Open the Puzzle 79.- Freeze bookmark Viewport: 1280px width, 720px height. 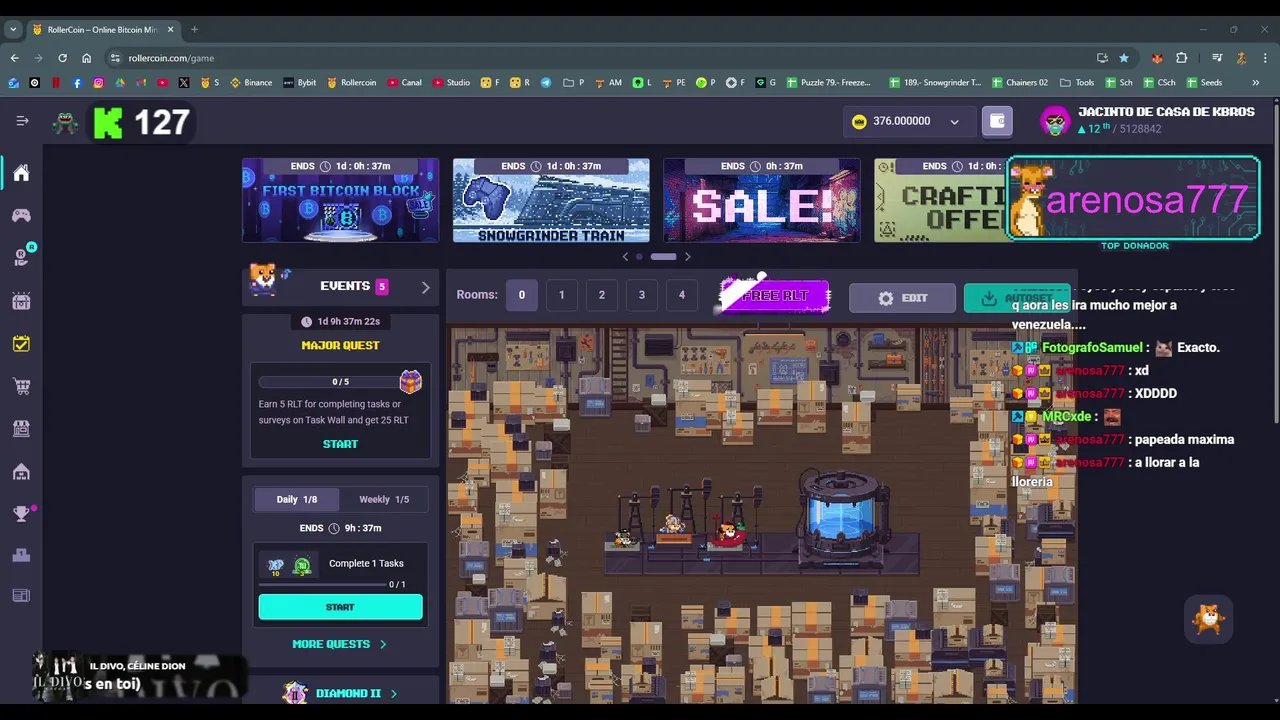(828, 83)
